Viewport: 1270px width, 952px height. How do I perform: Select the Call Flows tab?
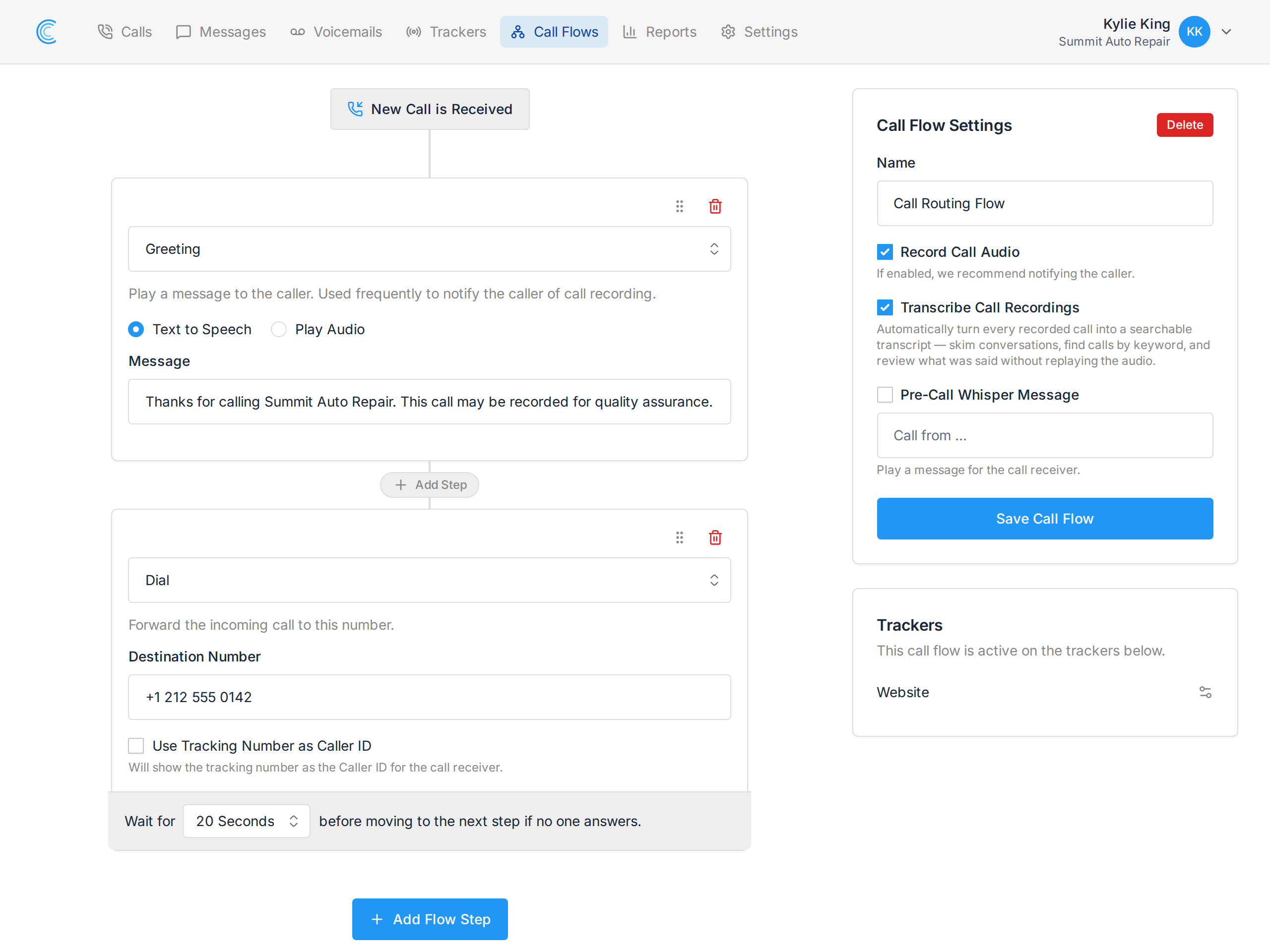[x=554, y=32]
